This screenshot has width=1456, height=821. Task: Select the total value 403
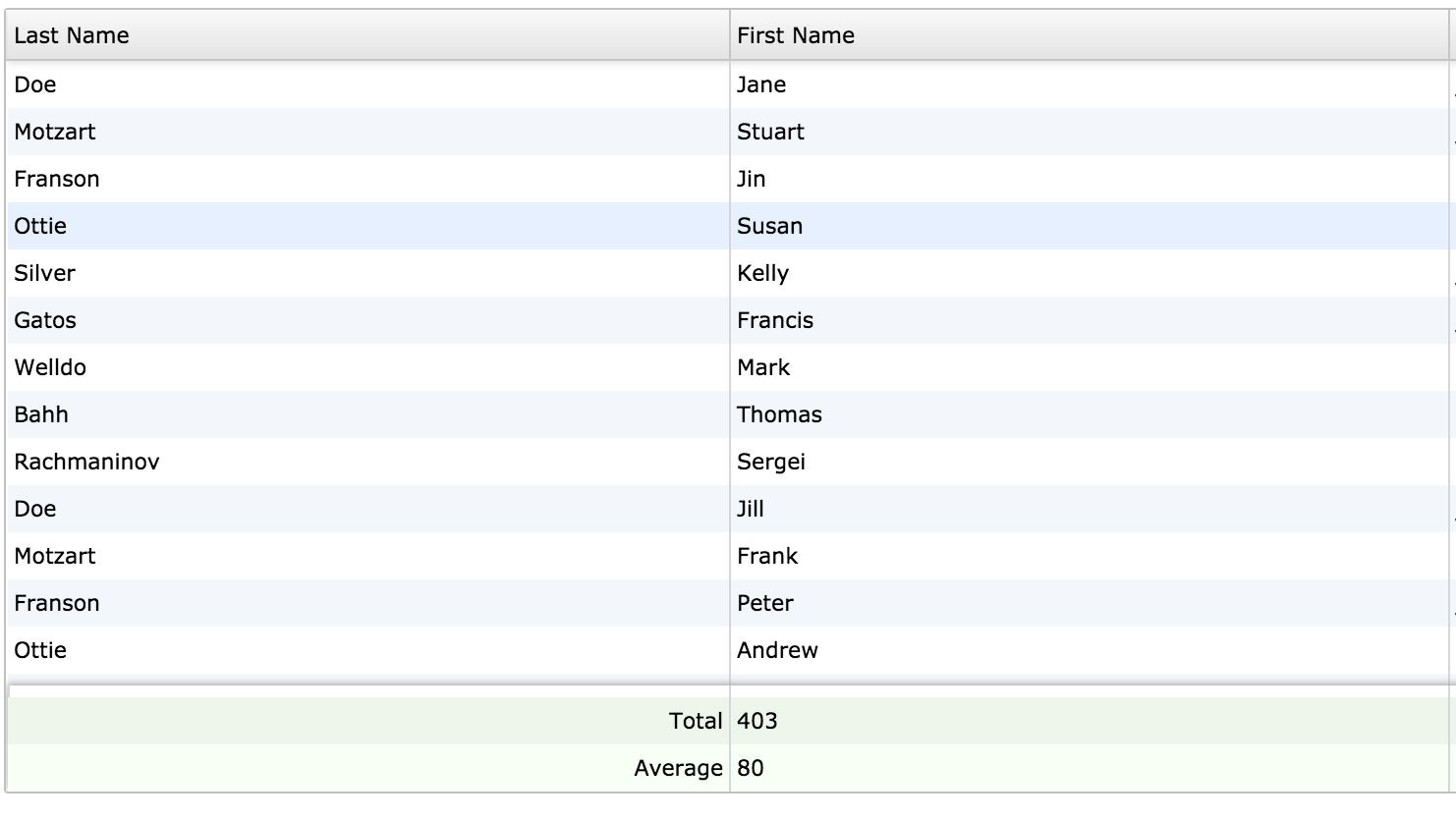click(x=757, y=721)
